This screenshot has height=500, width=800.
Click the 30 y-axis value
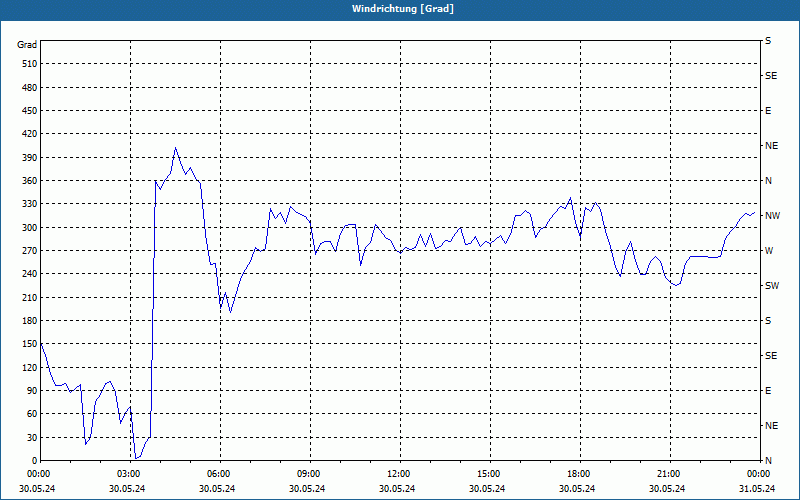click(x=32, y=437)
